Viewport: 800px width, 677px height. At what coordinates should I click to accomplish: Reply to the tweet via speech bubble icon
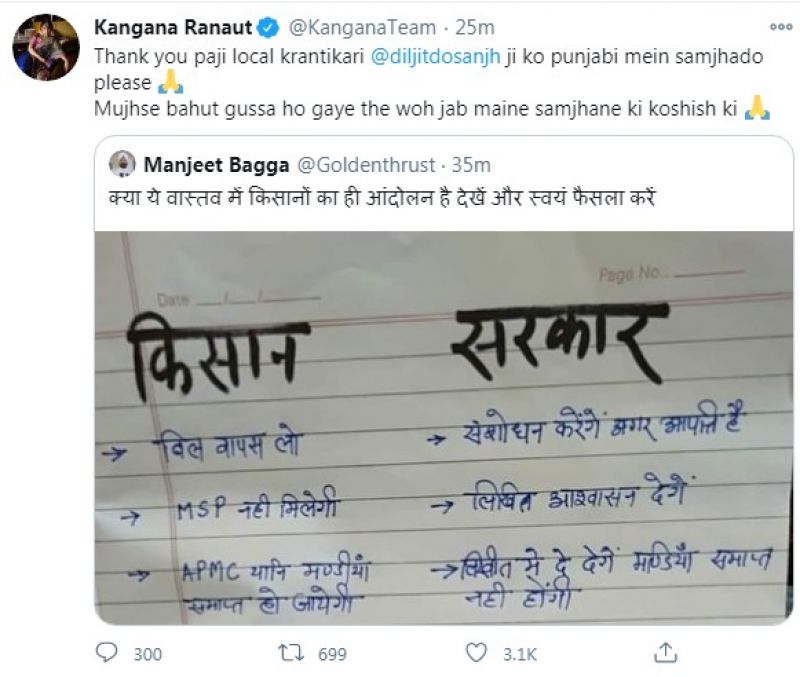[107, 653]
